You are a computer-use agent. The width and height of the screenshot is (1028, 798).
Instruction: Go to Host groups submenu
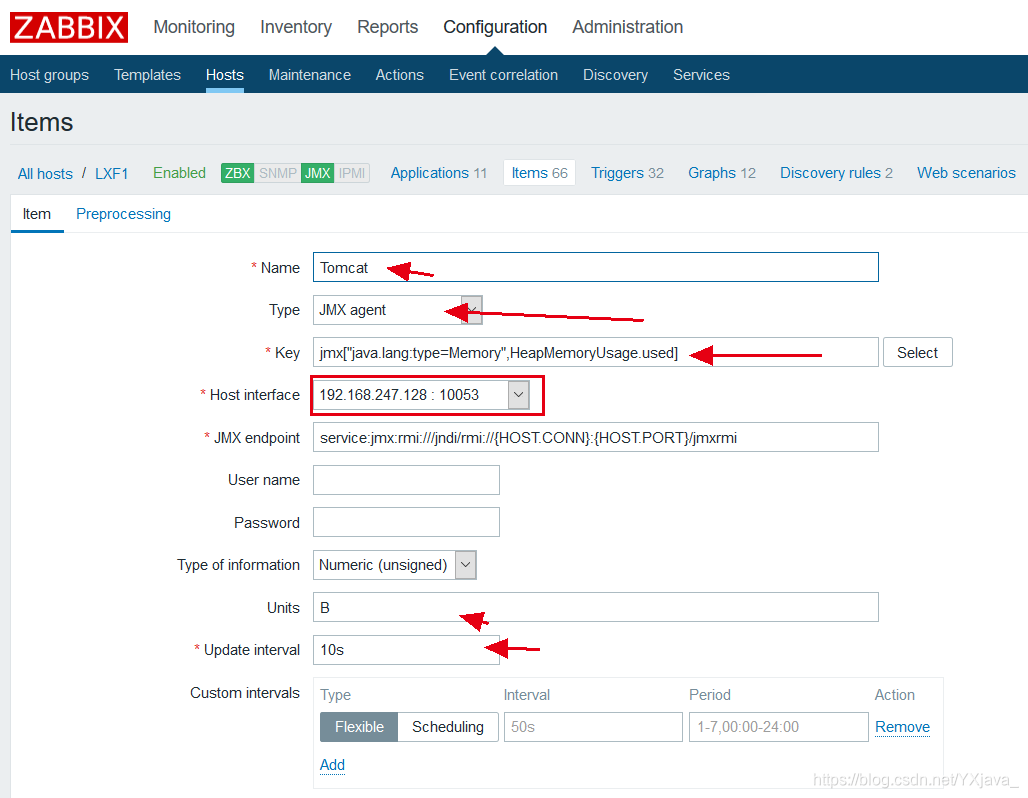tap(49, 75)
